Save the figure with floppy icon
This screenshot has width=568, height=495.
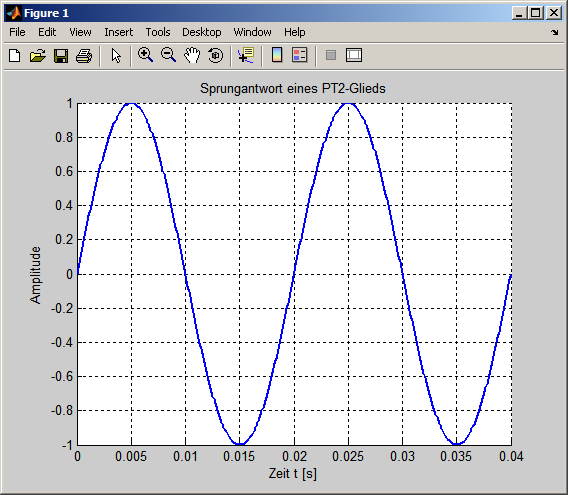pyautogui.click(x=61, y=56)
